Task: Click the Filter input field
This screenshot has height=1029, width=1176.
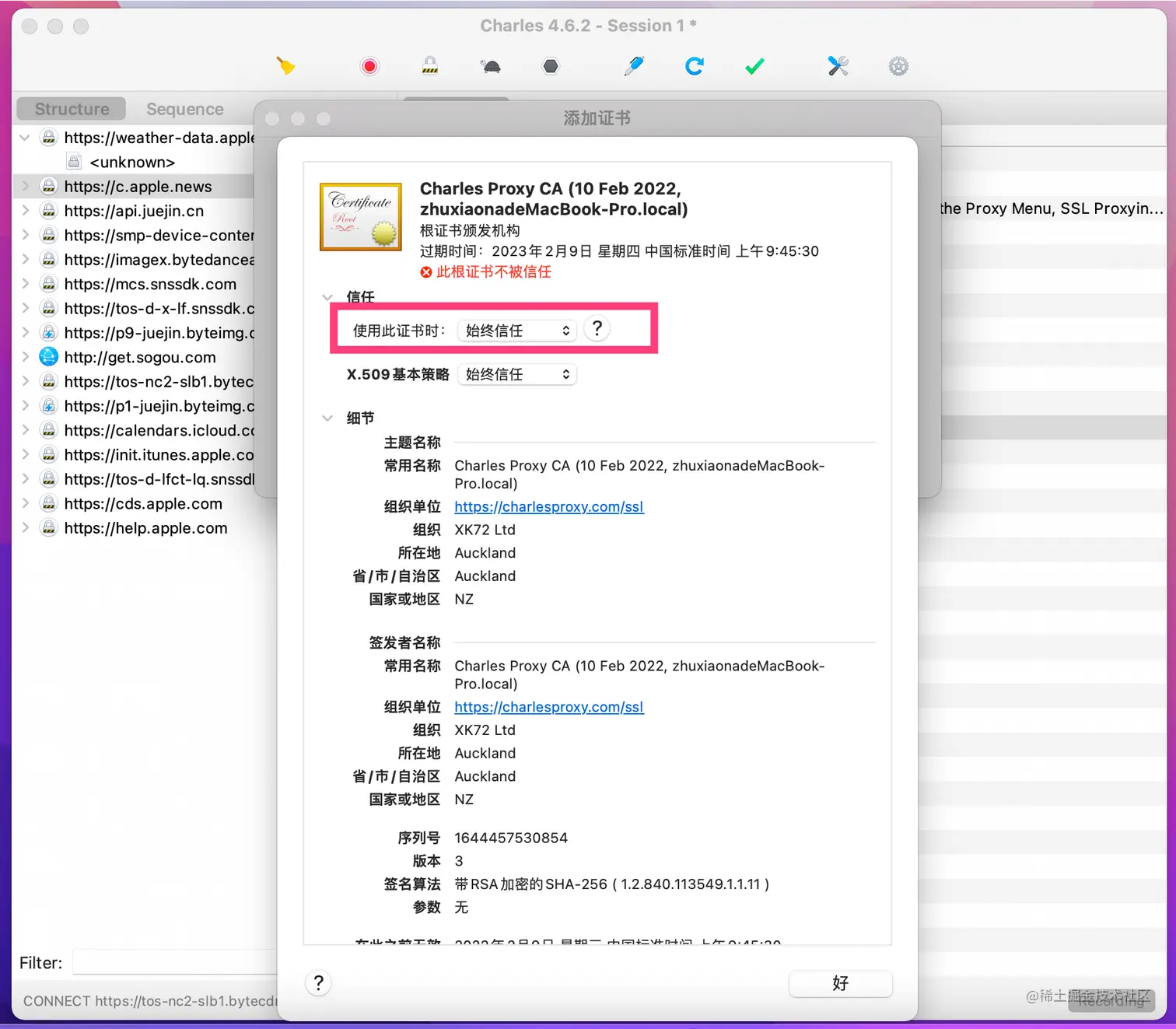Action: (175, 963)
